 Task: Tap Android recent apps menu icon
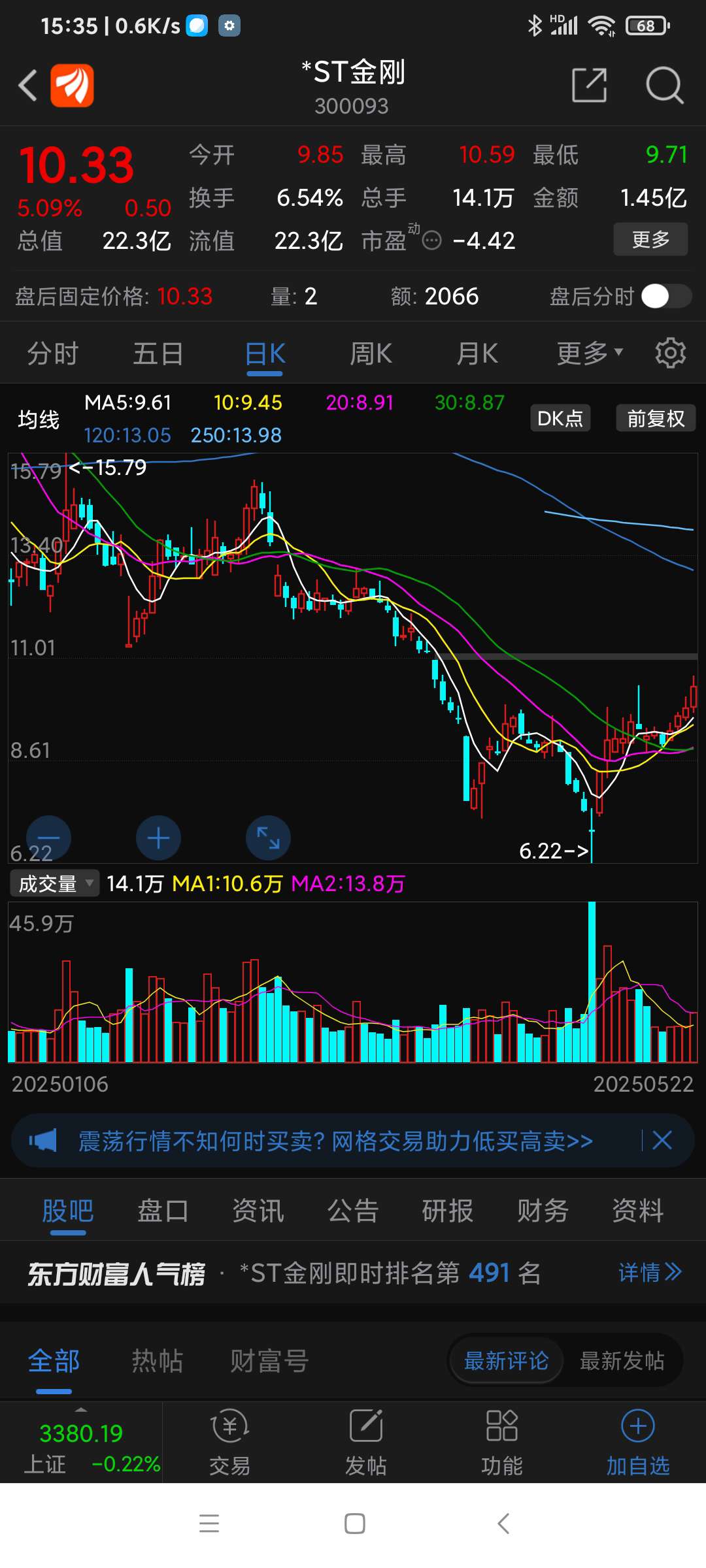pos(209,1524)
